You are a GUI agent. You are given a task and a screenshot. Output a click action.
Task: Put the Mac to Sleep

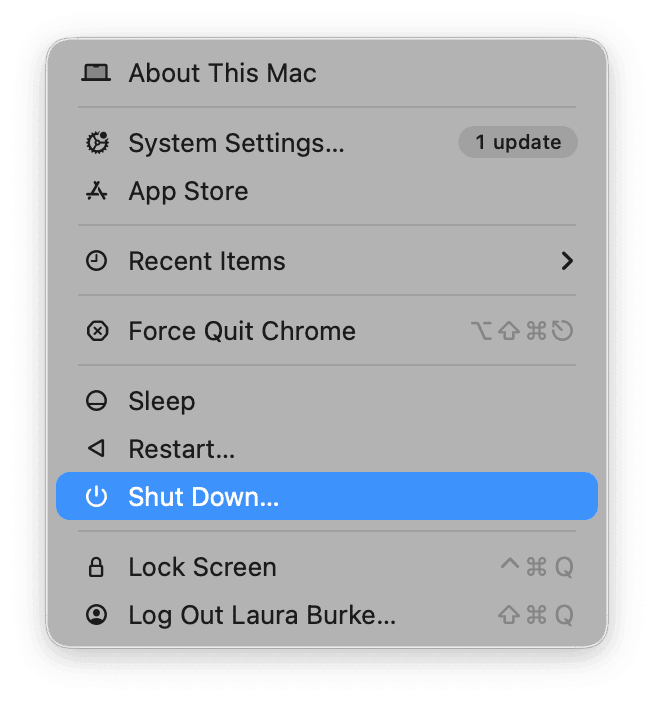pos(162,401)
